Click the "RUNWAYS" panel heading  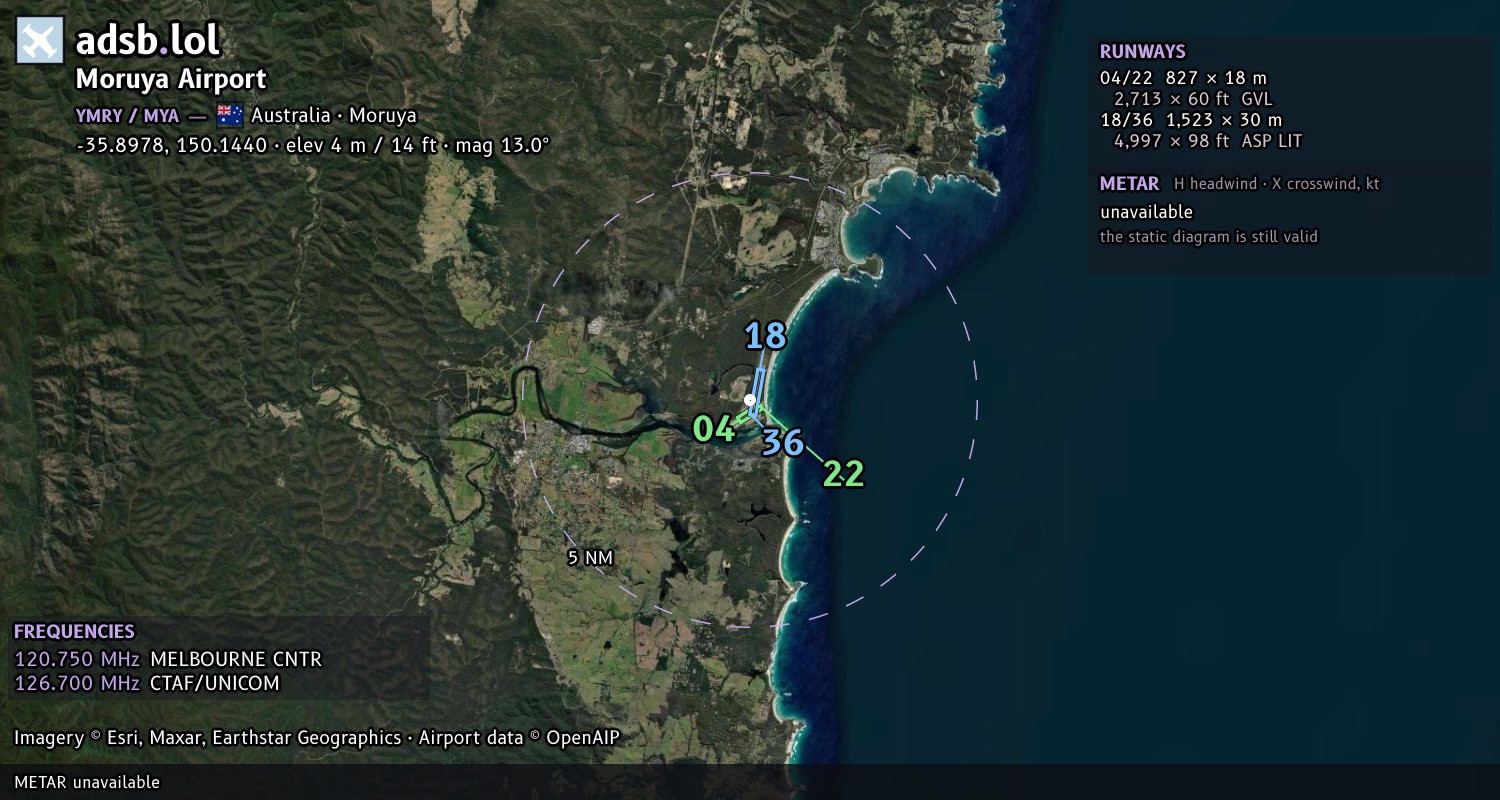1143,52
